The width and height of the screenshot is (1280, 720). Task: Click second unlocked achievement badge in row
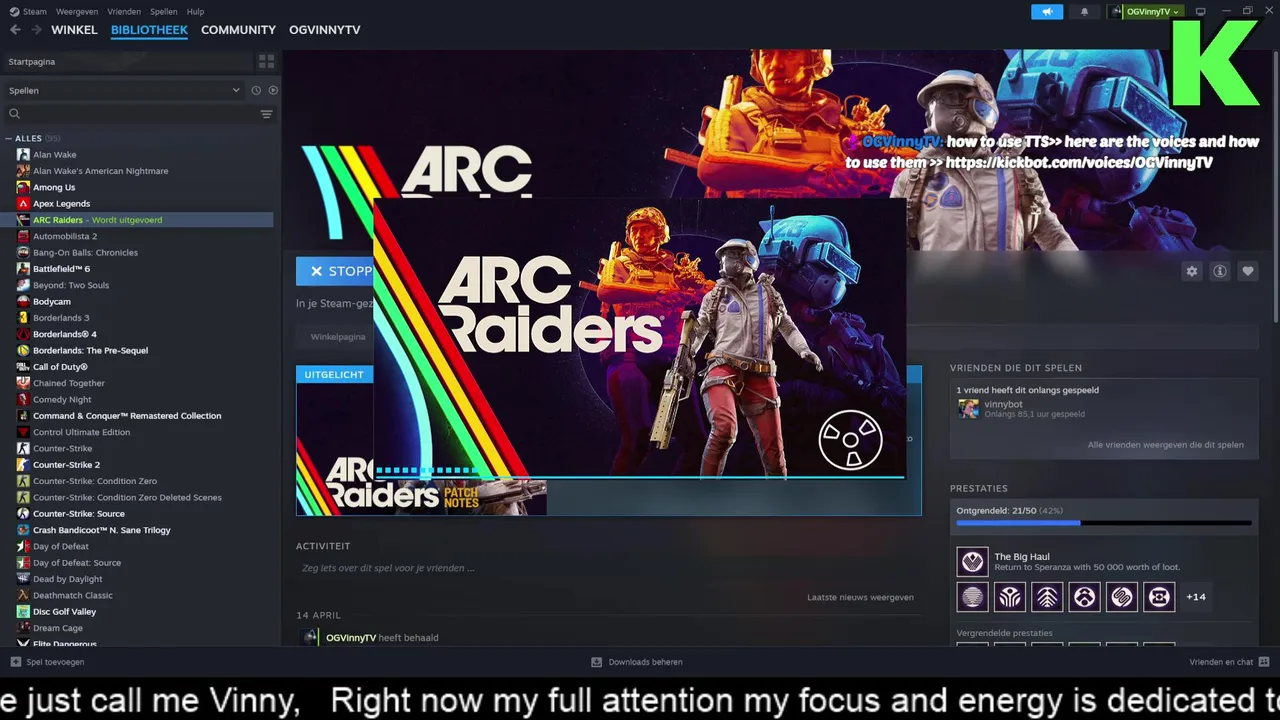[x=1010, y=597]
